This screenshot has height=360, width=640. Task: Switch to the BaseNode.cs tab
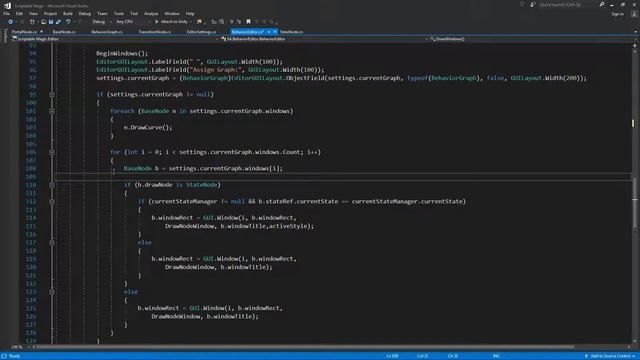point(64,32)
